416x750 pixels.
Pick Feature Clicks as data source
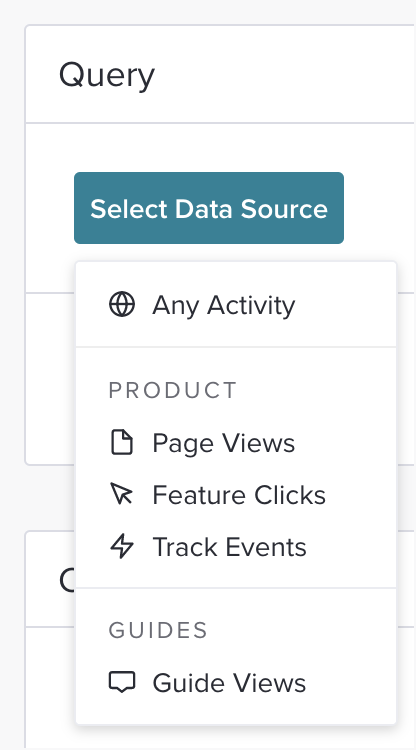click(x=236, y=495)
